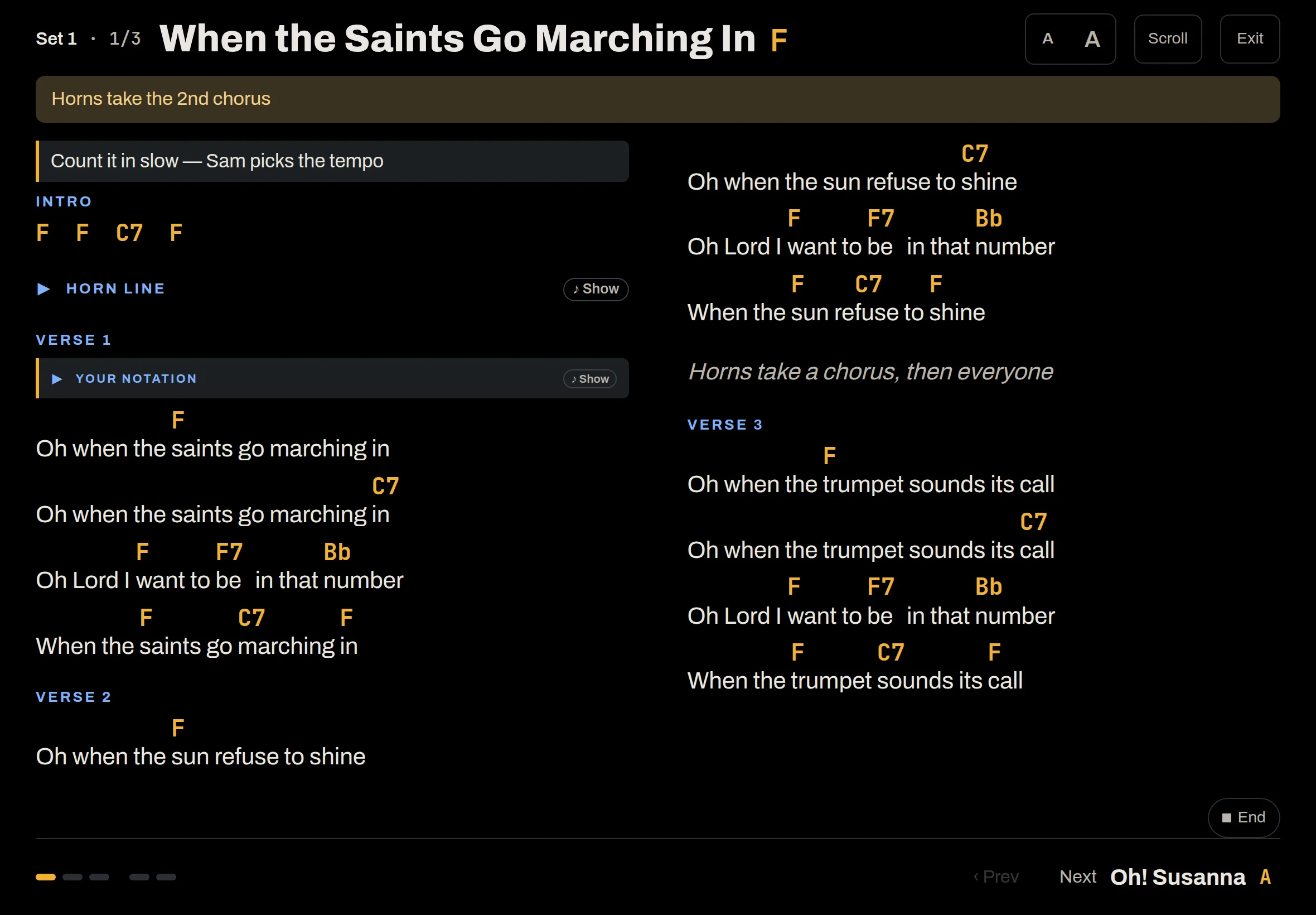
Task: Decrease font size with small A
Action: tap(1047, 39)
